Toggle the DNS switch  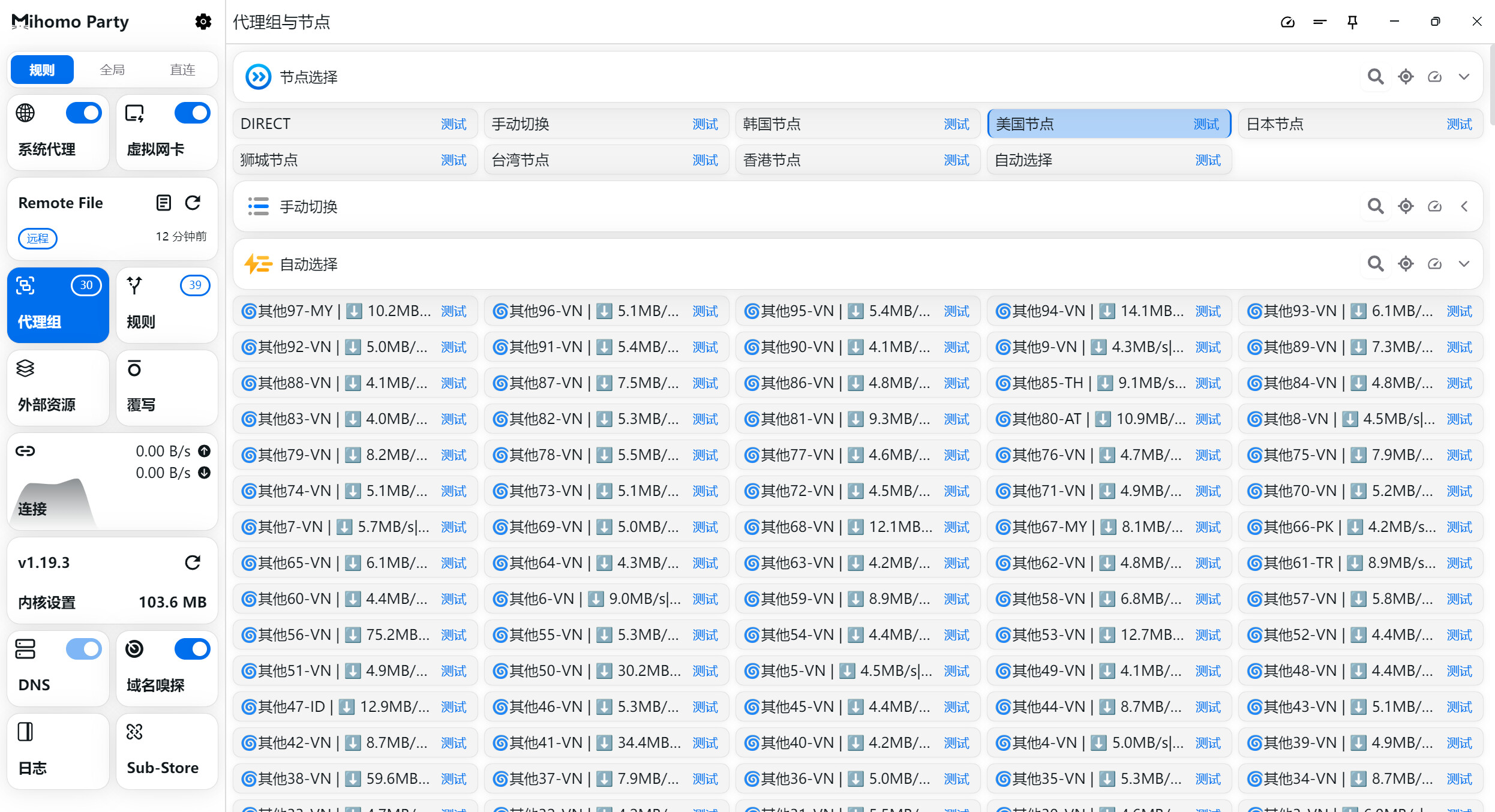[x=83, y=649]
